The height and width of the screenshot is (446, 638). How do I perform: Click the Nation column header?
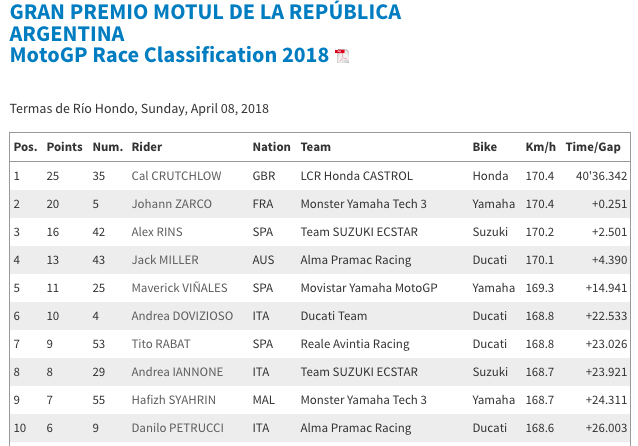pyautogui.click(x=271, y=147)
